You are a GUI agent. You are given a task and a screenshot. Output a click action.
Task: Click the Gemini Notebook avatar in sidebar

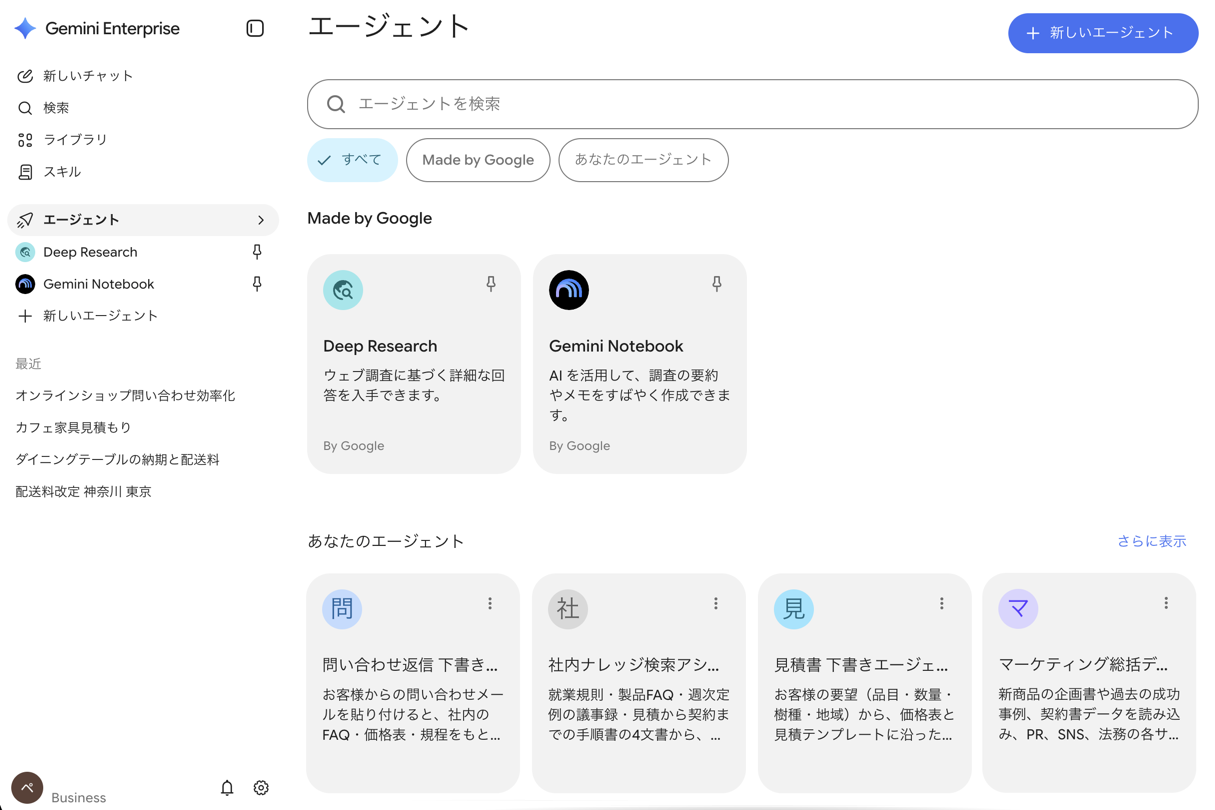coord(25,284)
